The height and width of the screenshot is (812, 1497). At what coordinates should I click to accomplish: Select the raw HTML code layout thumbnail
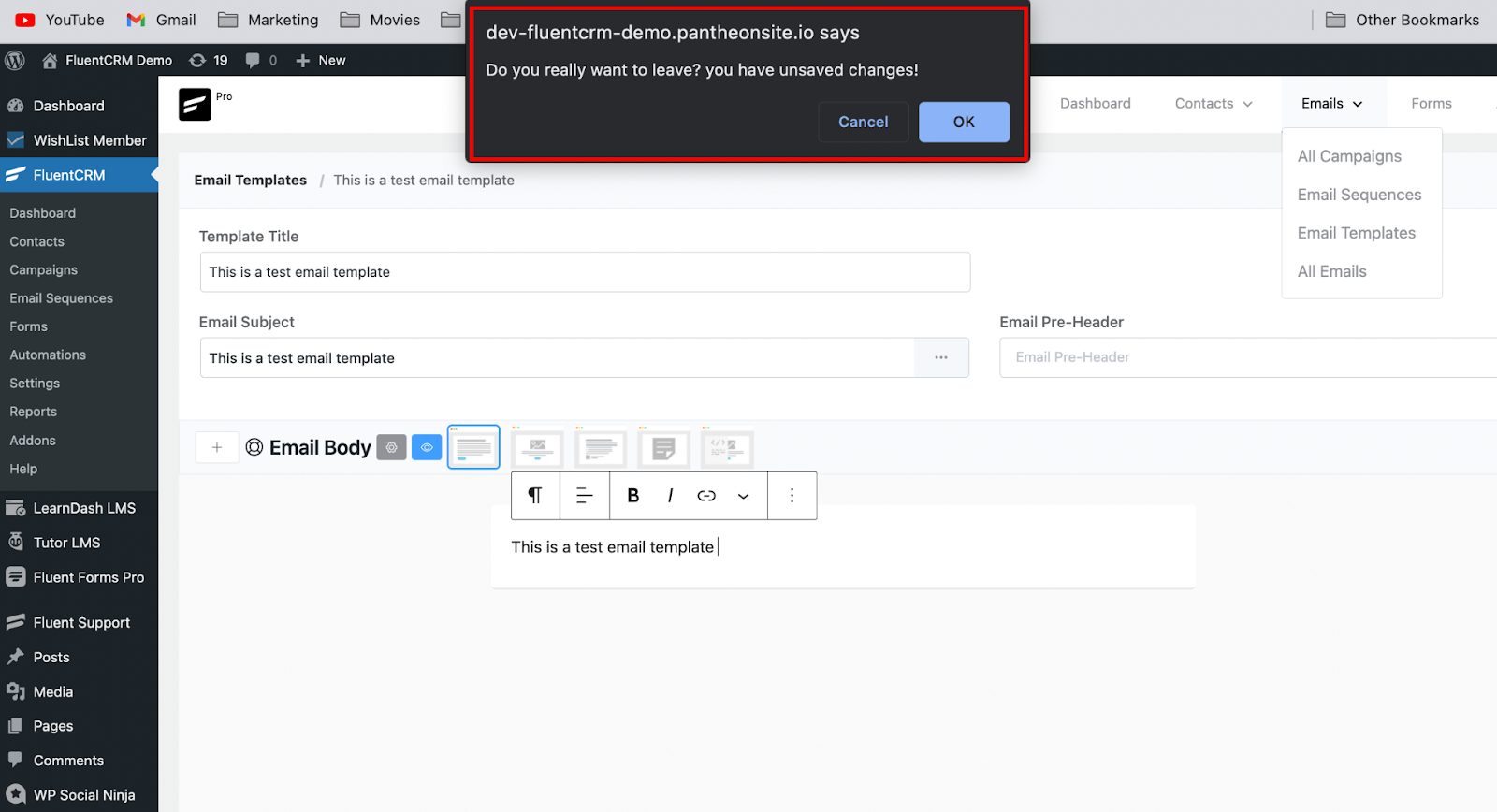tap(728, 447)
